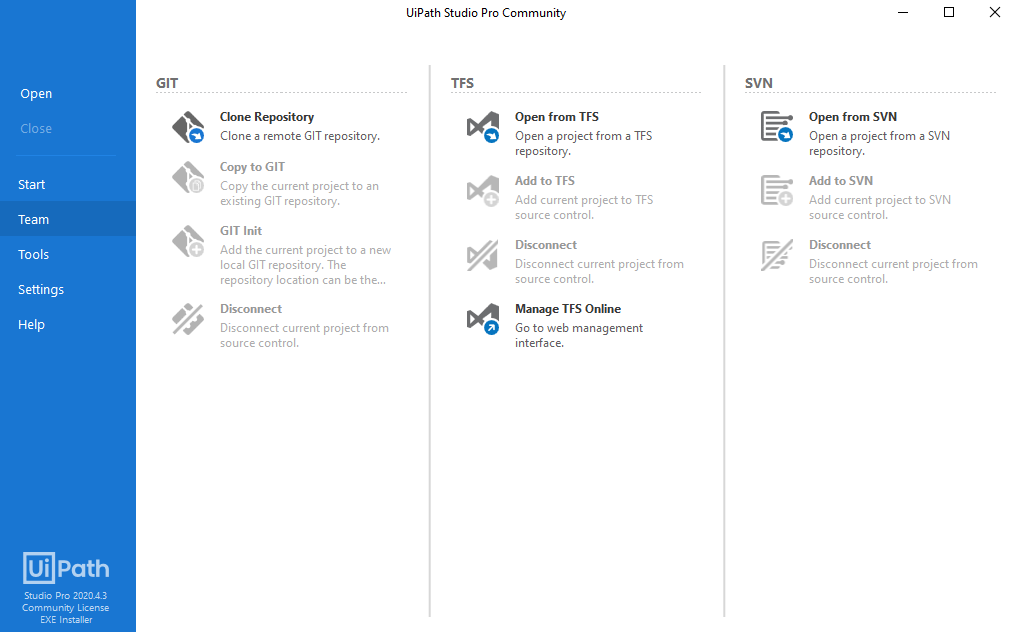Screen dimensions: 1016x632
Task: Click the TFS Disconnect icon
Action: point(483,255)
